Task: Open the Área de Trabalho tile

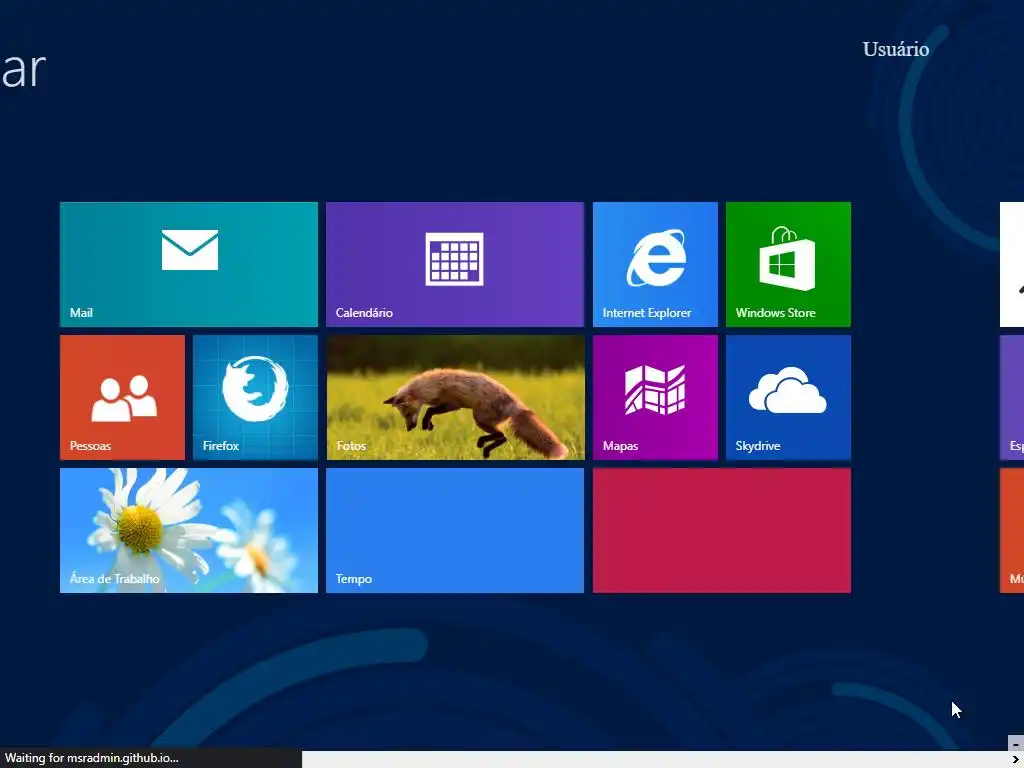Action: 189,531
